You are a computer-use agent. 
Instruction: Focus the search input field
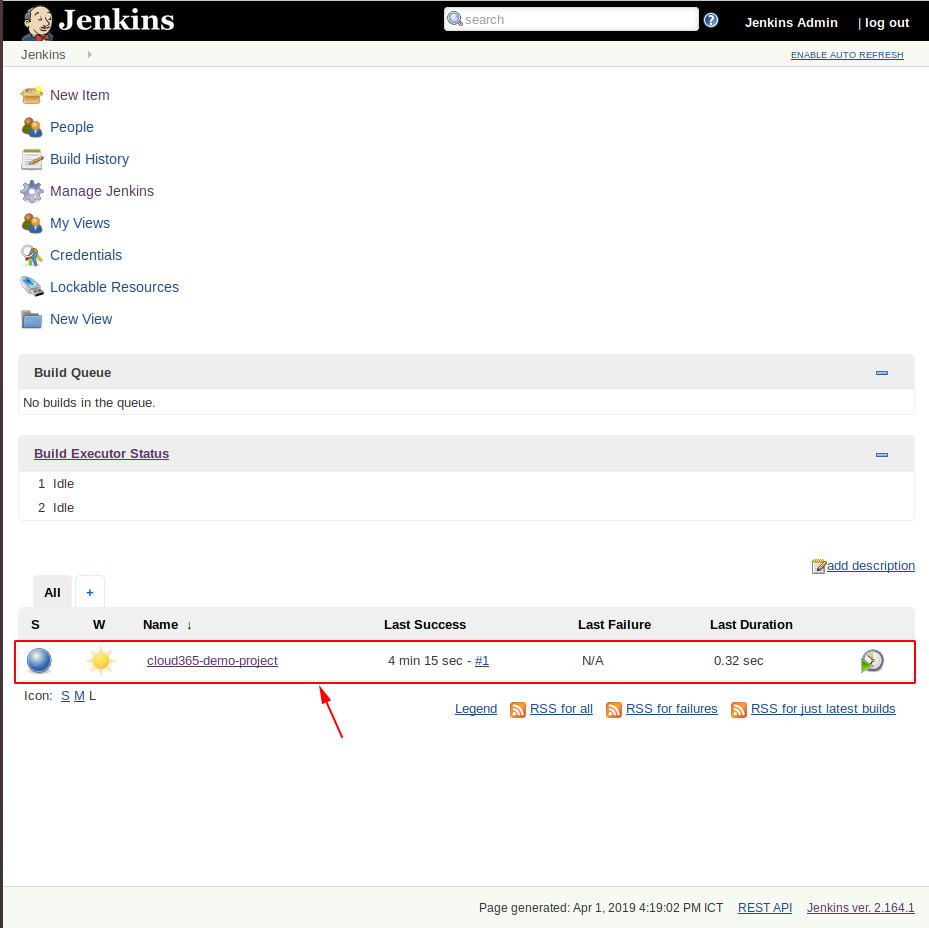(571, 20)
